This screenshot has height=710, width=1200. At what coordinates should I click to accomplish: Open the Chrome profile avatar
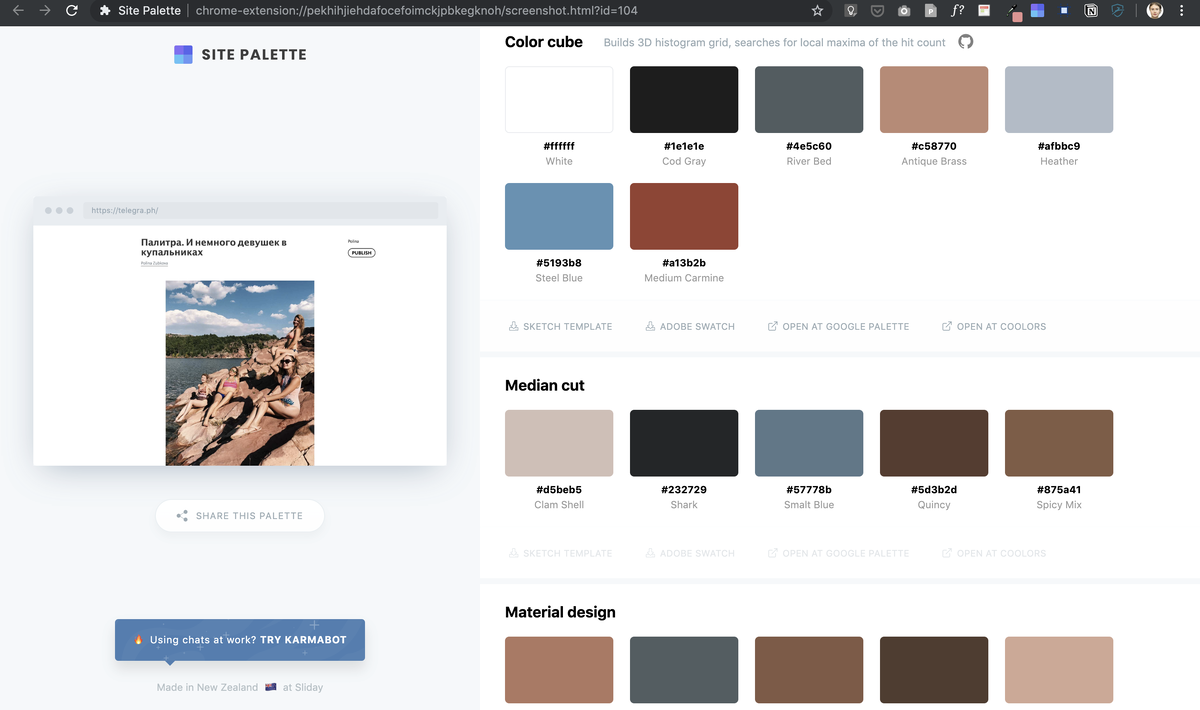coord(1155,11)
